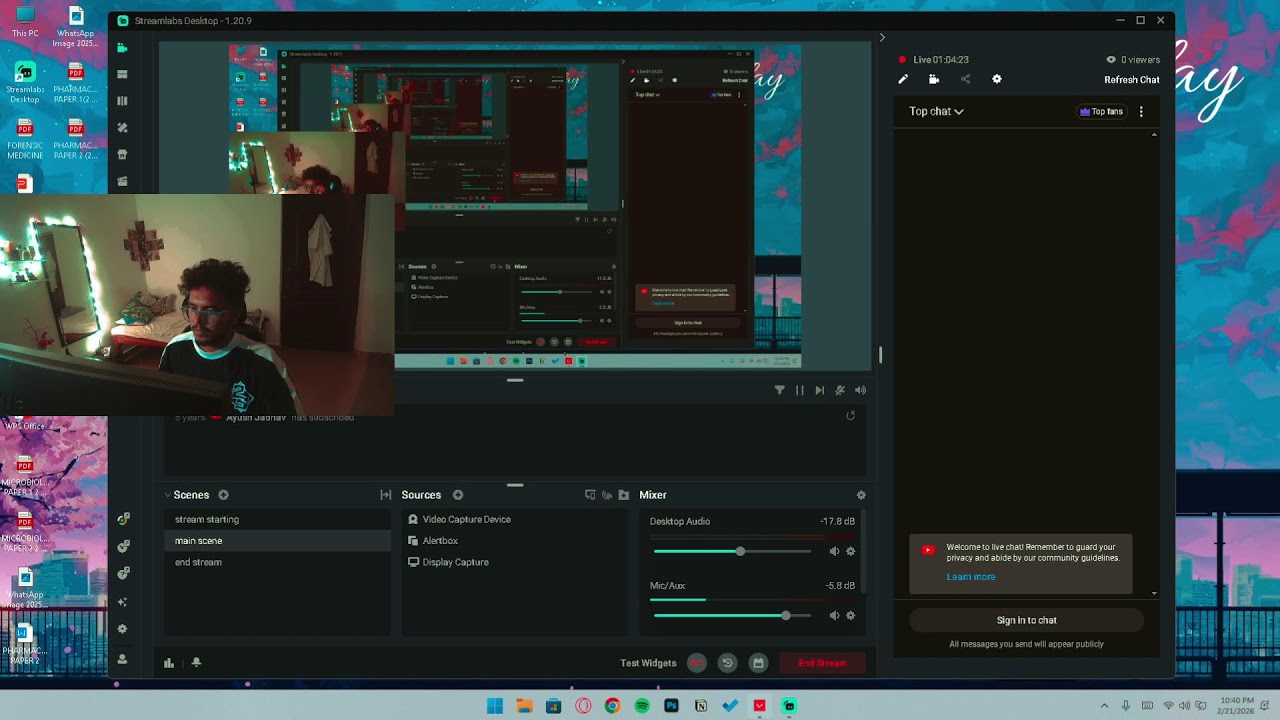Click the add new scene plus icon
1280x720 pixels.
pyautogui.click(x=223, y=495)
